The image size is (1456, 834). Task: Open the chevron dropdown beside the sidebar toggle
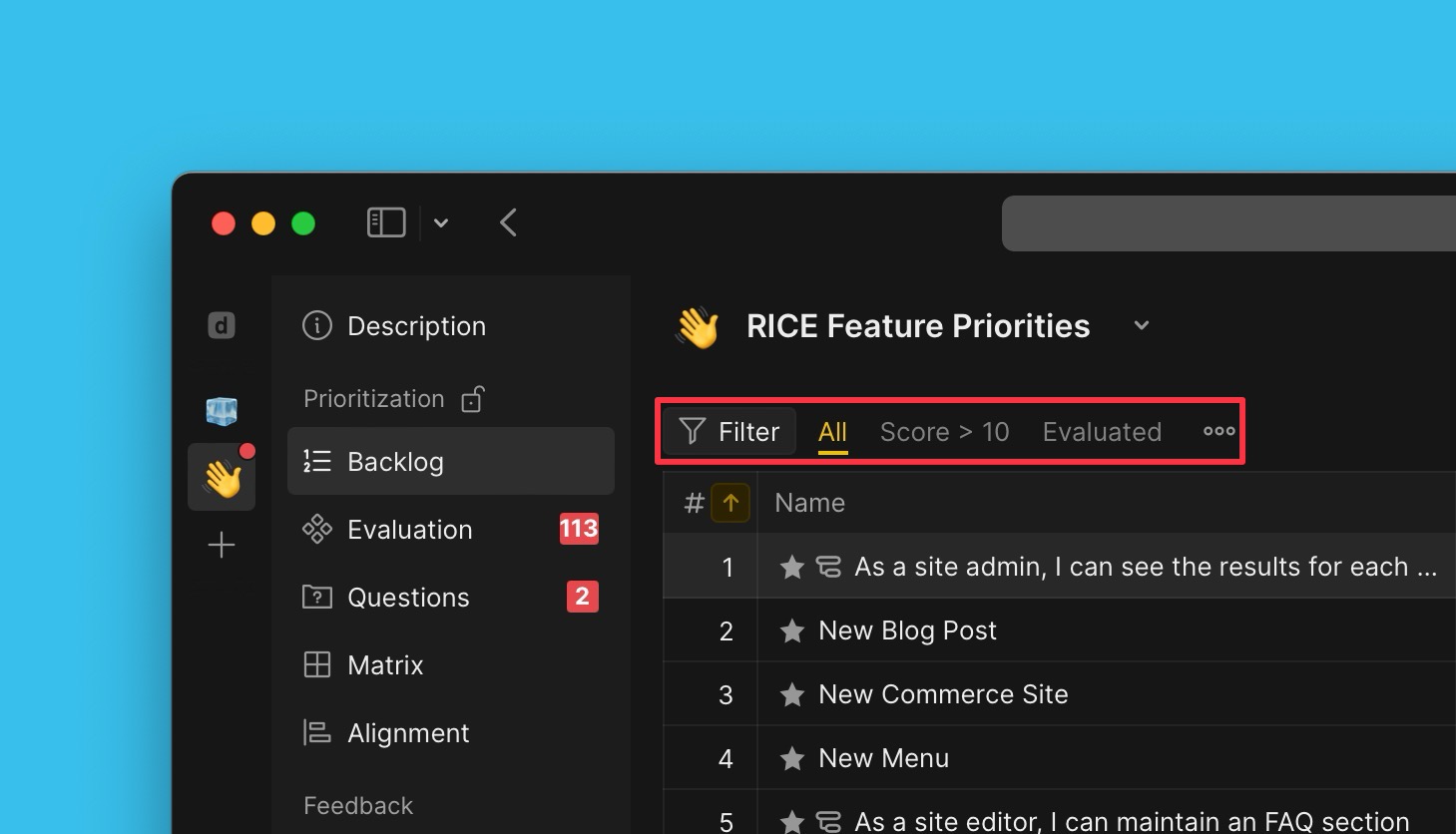coord(441,222)
